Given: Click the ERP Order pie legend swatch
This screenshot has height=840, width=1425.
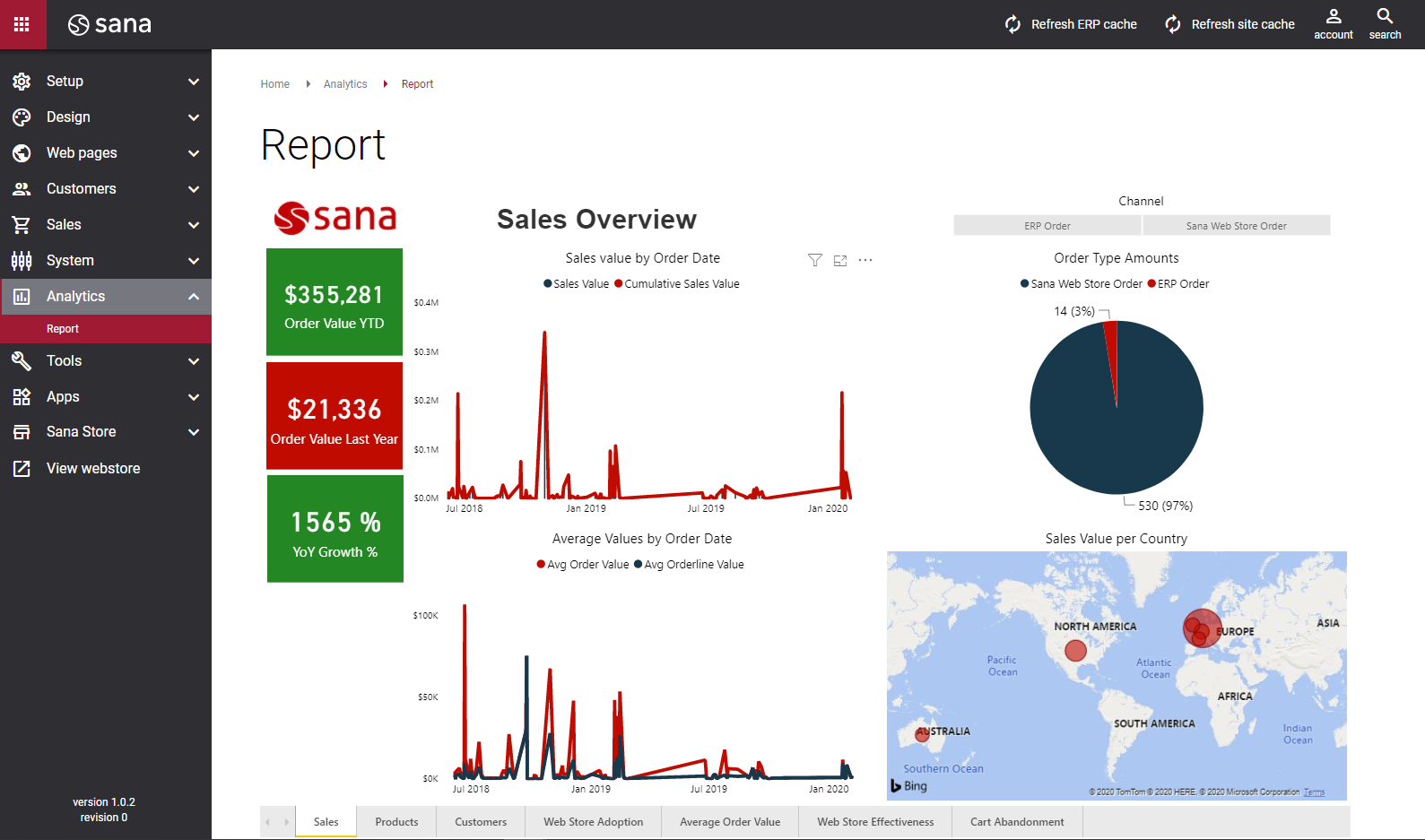Looking at the screenshot, I should pyautogui.click(x=1151, y=284).
